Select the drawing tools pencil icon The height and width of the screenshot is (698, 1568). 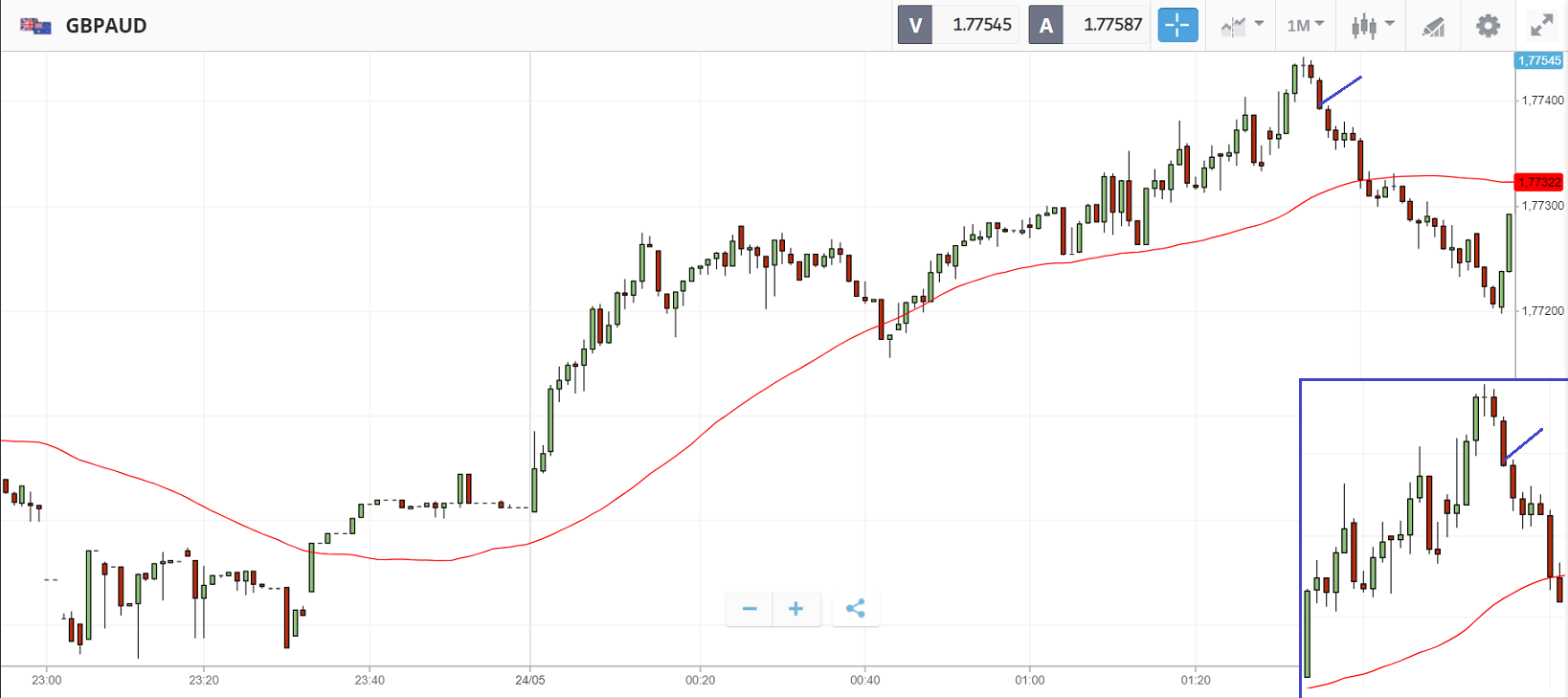(x=1433, y=26)
